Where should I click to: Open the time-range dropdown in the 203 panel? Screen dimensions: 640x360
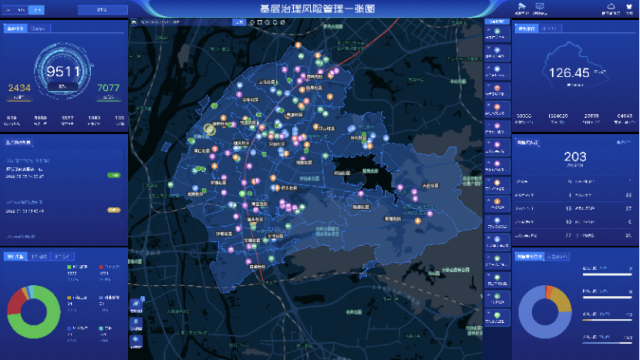[x=623, y=142]
